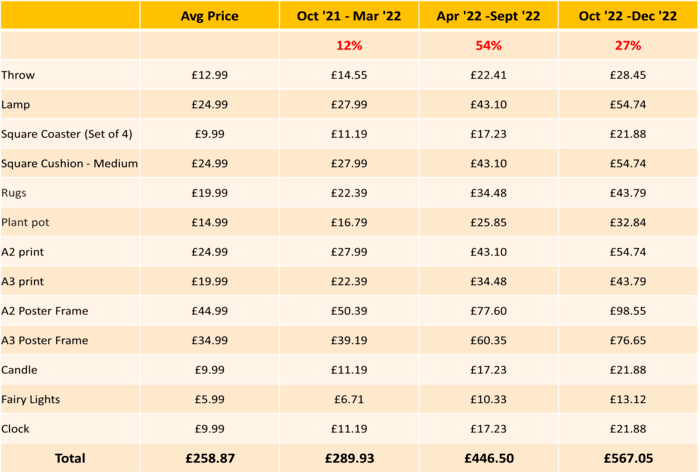Screen dimensions: 700x475
Task: Select the Apr '22 -Sept '22 header
Action: click(488, 16)
